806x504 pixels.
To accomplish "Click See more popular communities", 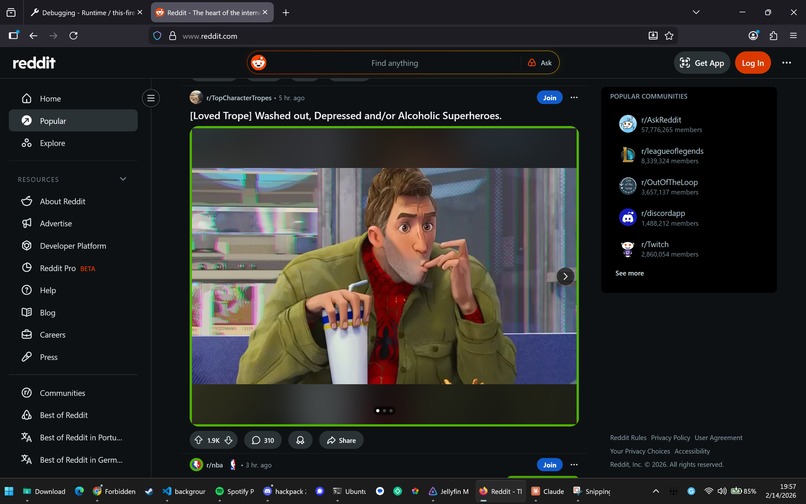I will [629, 273].
